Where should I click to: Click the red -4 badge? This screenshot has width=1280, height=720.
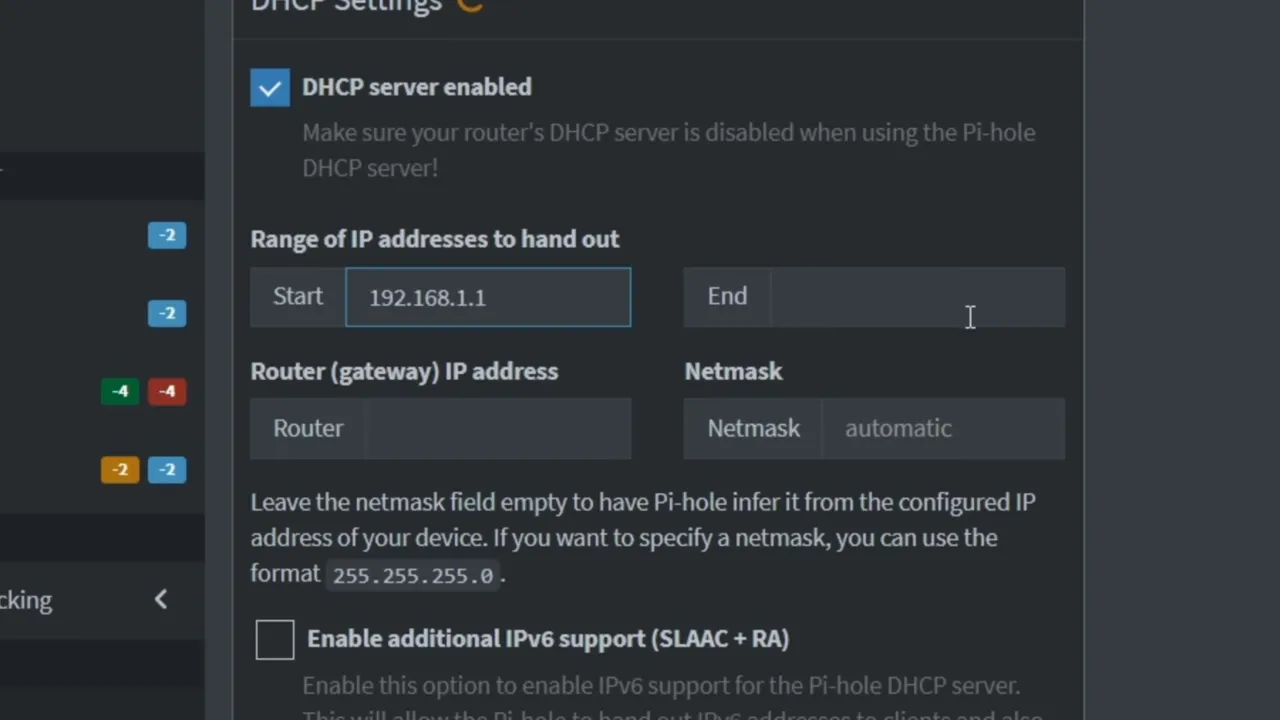(x=166, y=391)
